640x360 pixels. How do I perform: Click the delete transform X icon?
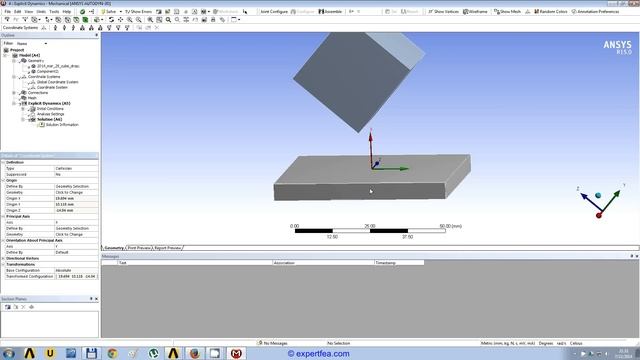click(x=157, y=28)
